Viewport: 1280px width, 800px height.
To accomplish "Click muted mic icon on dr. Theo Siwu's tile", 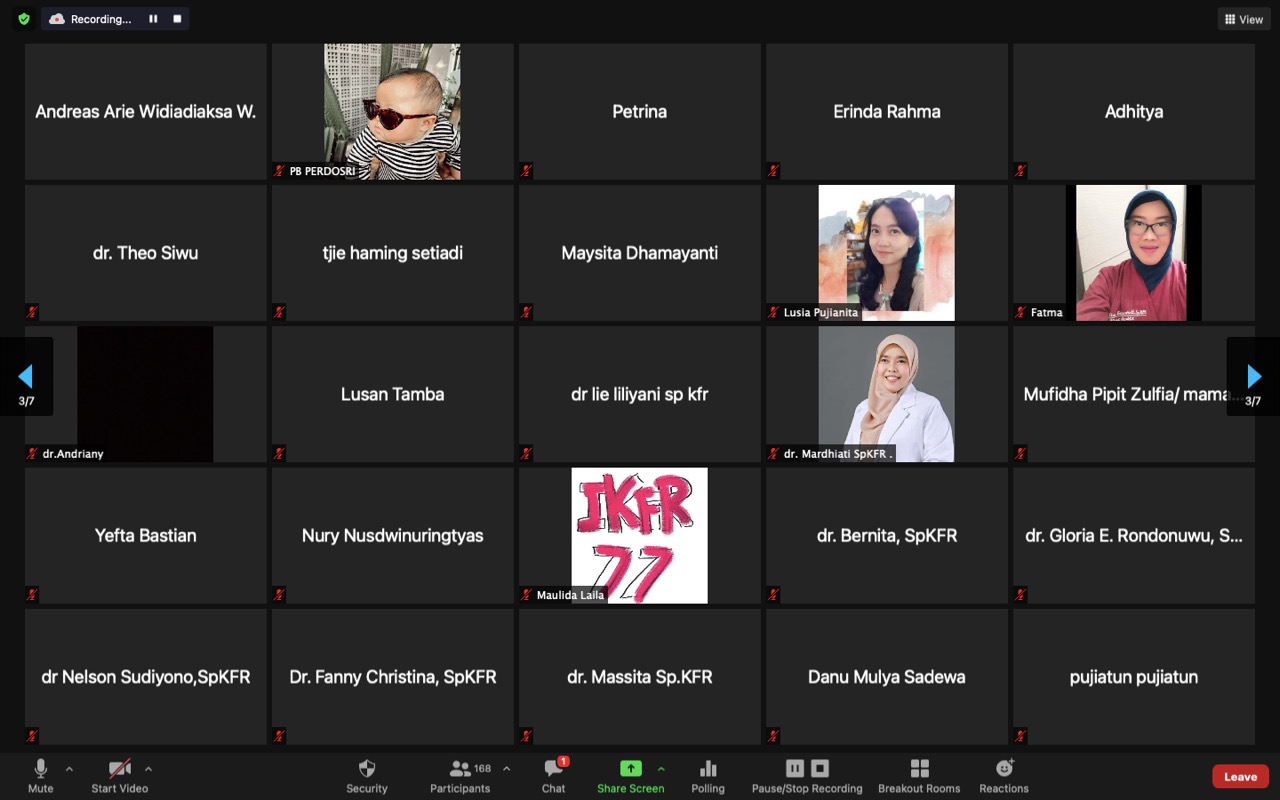I will [x=32, y=312].
